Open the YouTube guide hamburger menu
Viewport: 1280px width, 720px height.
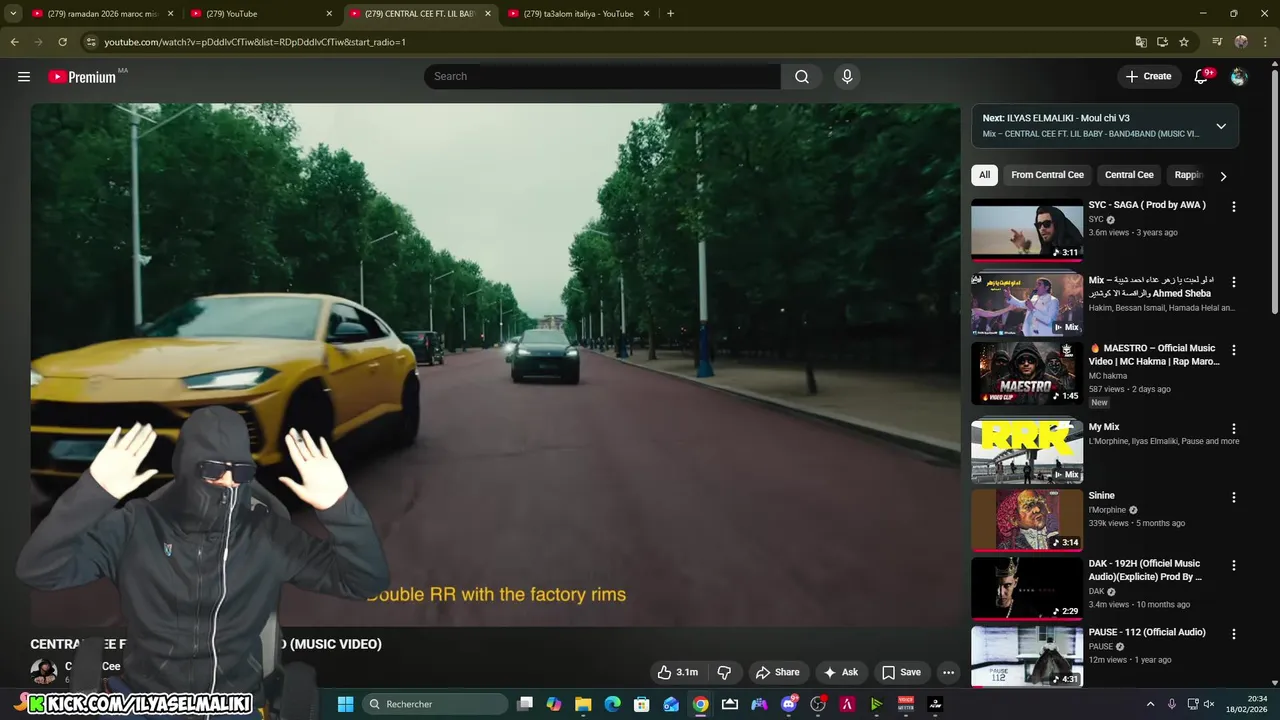click(24, 76)
